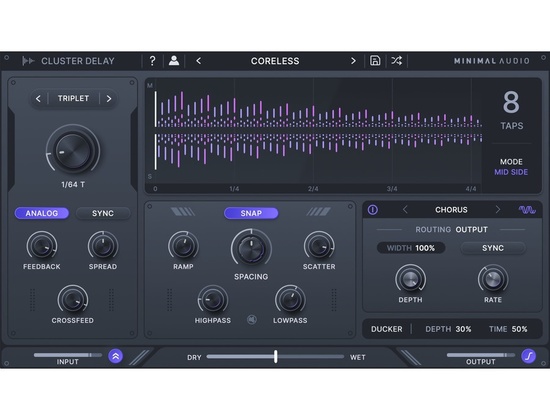The image size is (550, 420).
Task: Click the INPUT level slider
Action: (x=68, y=355)
